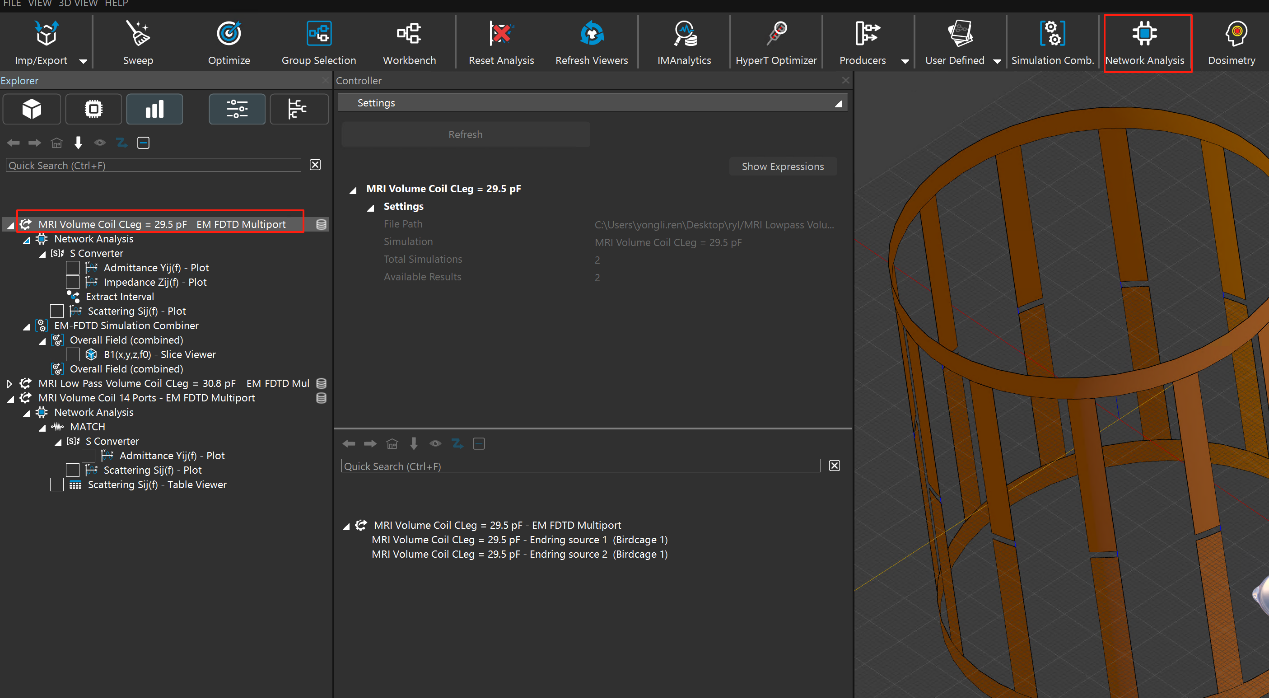Launch the HyperT Optimizer tool
The width and height of the screenshot is (1269, 698).
[776, 35]
